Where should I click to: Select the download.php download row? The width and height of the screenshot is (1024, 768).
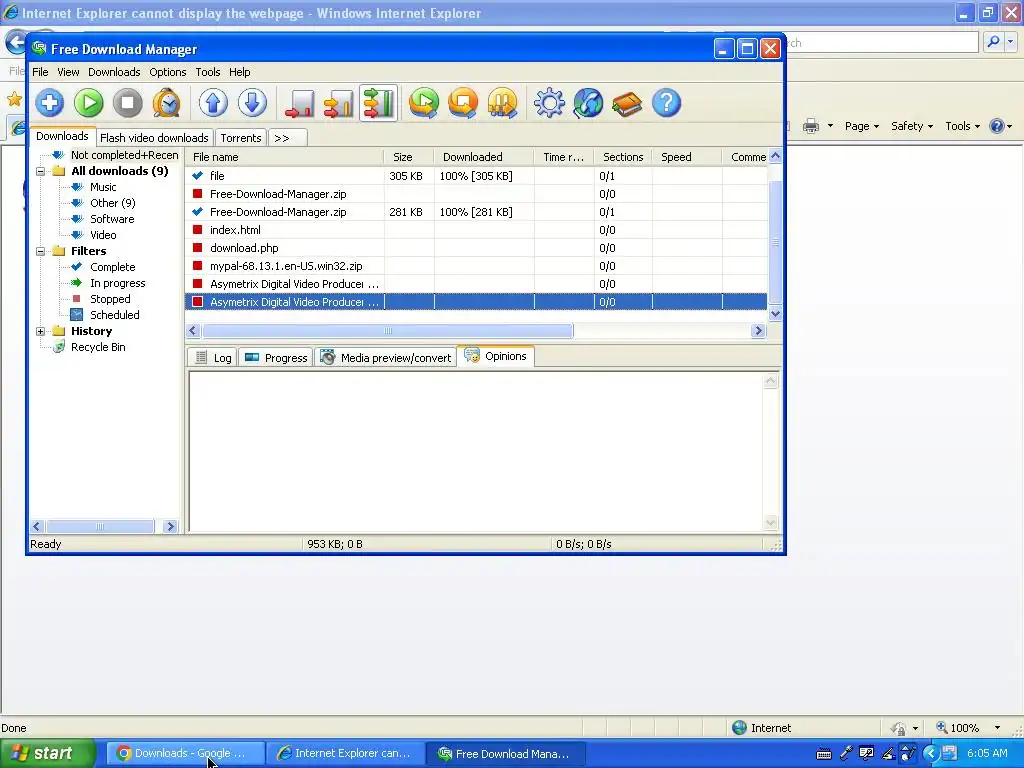(x=476, y=248)
